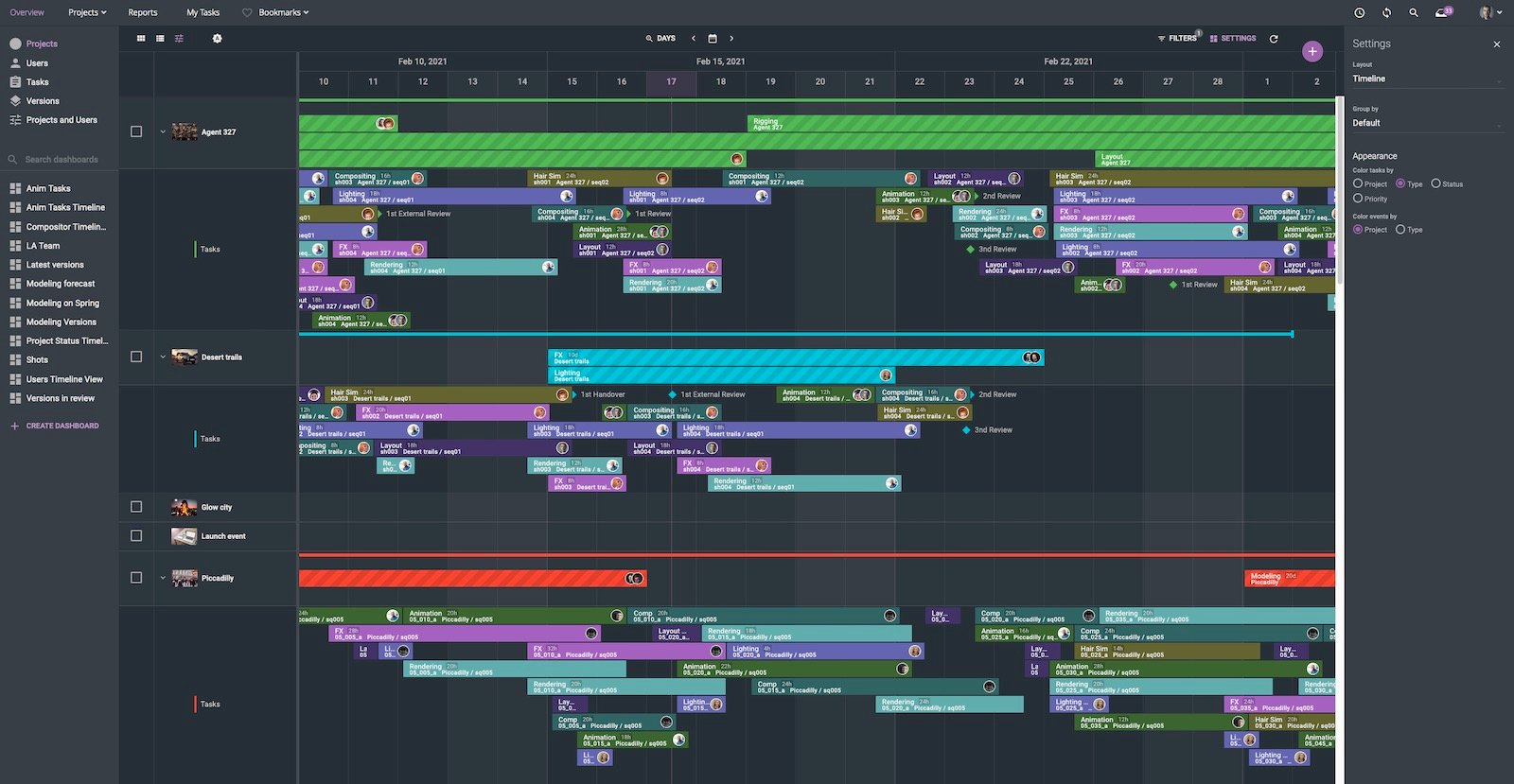This screenshot has height=784, width=1514.
Task: Color tasks by Priority radio
Action: [x=1358, y=199]
